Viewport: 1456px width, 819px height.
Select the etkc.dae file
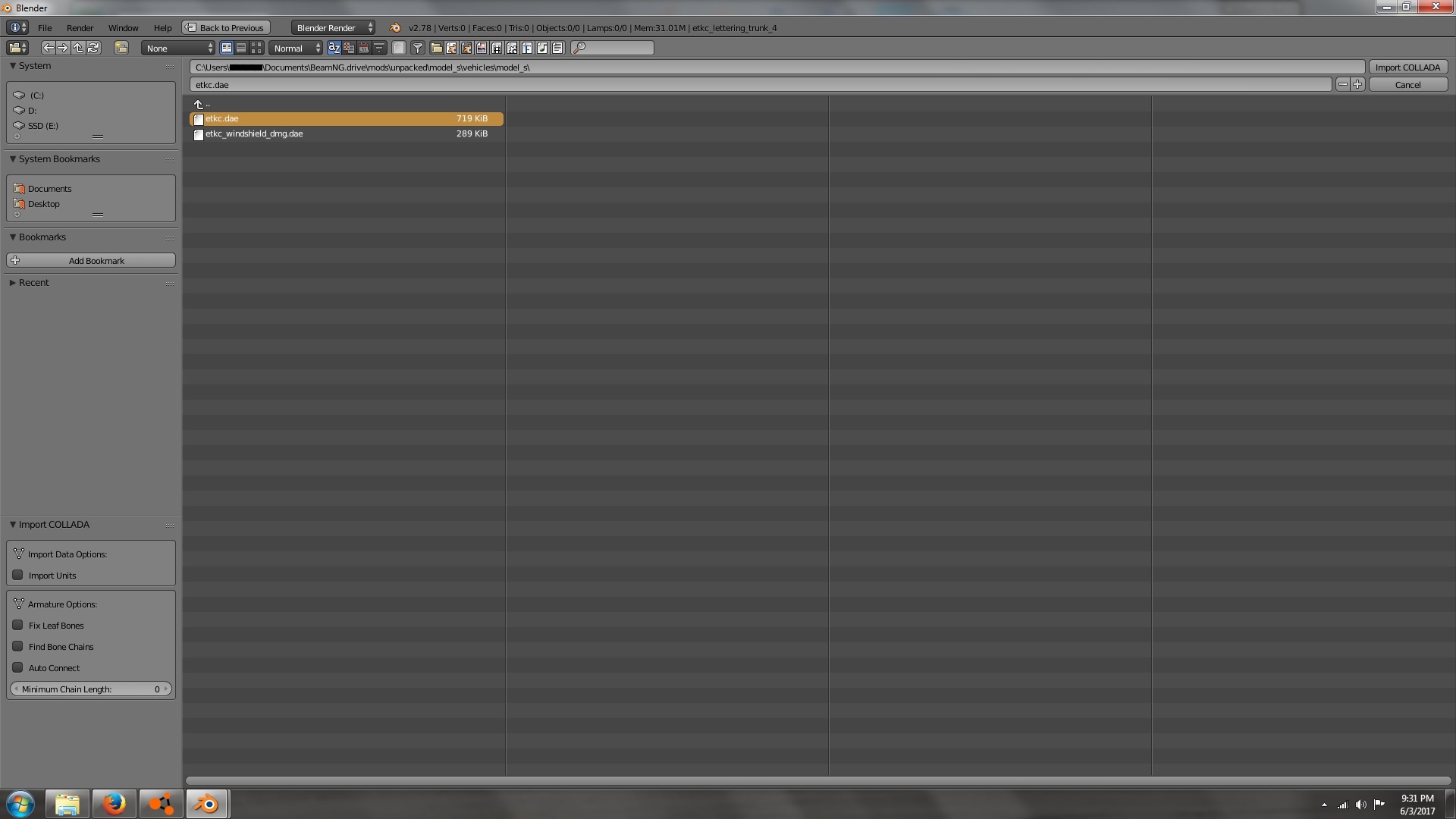347,118
